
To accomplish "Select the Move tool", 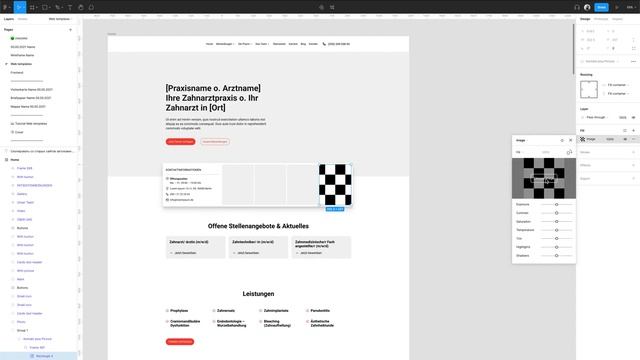I will (x=19, y=7).
